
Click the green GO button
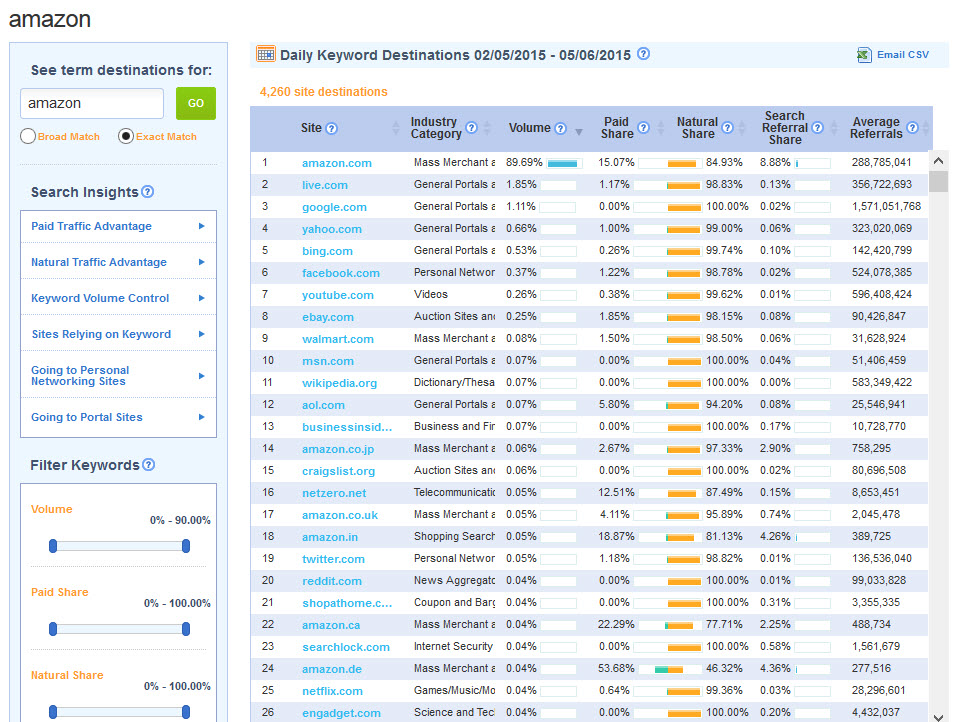point(196,103)
